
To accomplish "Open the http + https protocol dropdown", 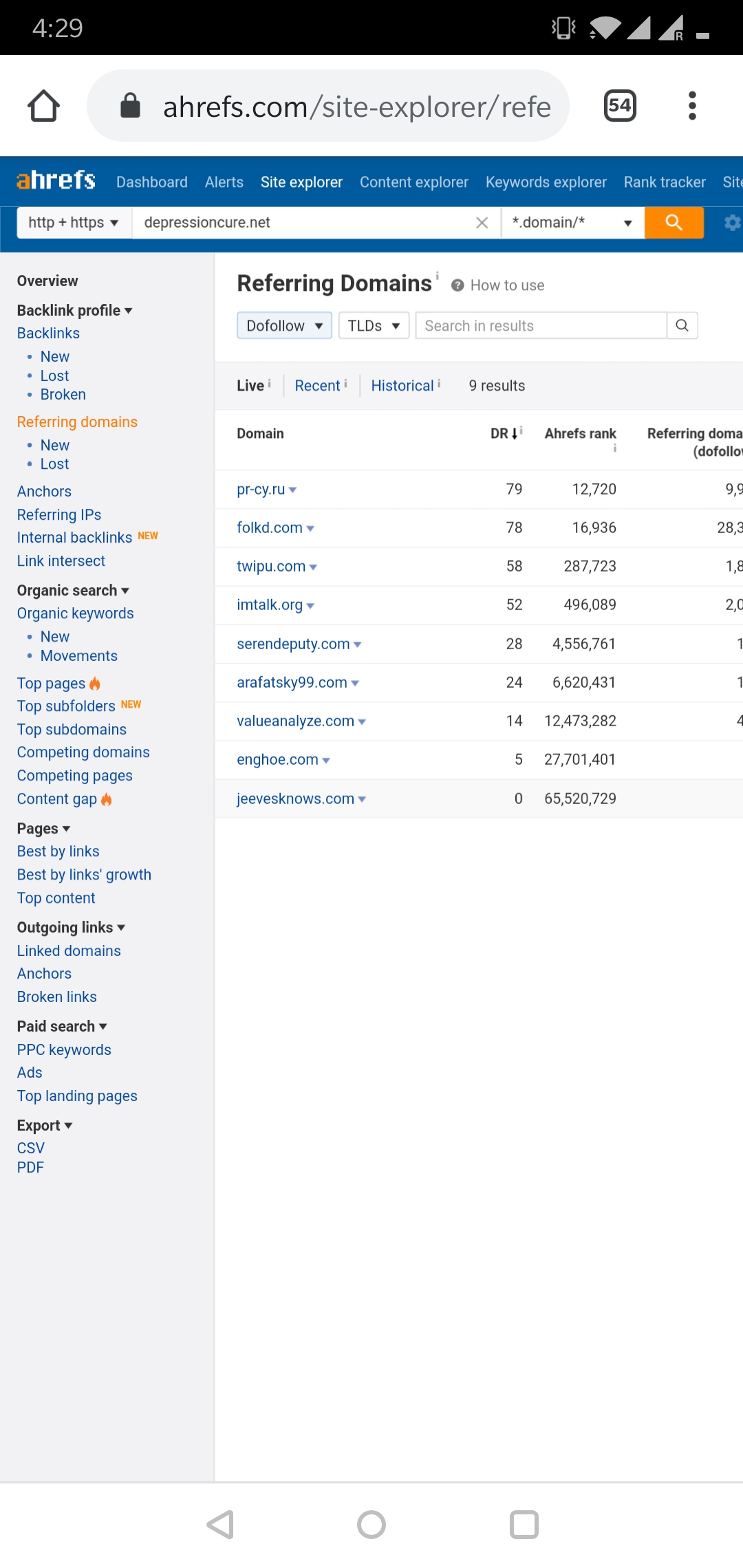I will [x=74, y=223].
